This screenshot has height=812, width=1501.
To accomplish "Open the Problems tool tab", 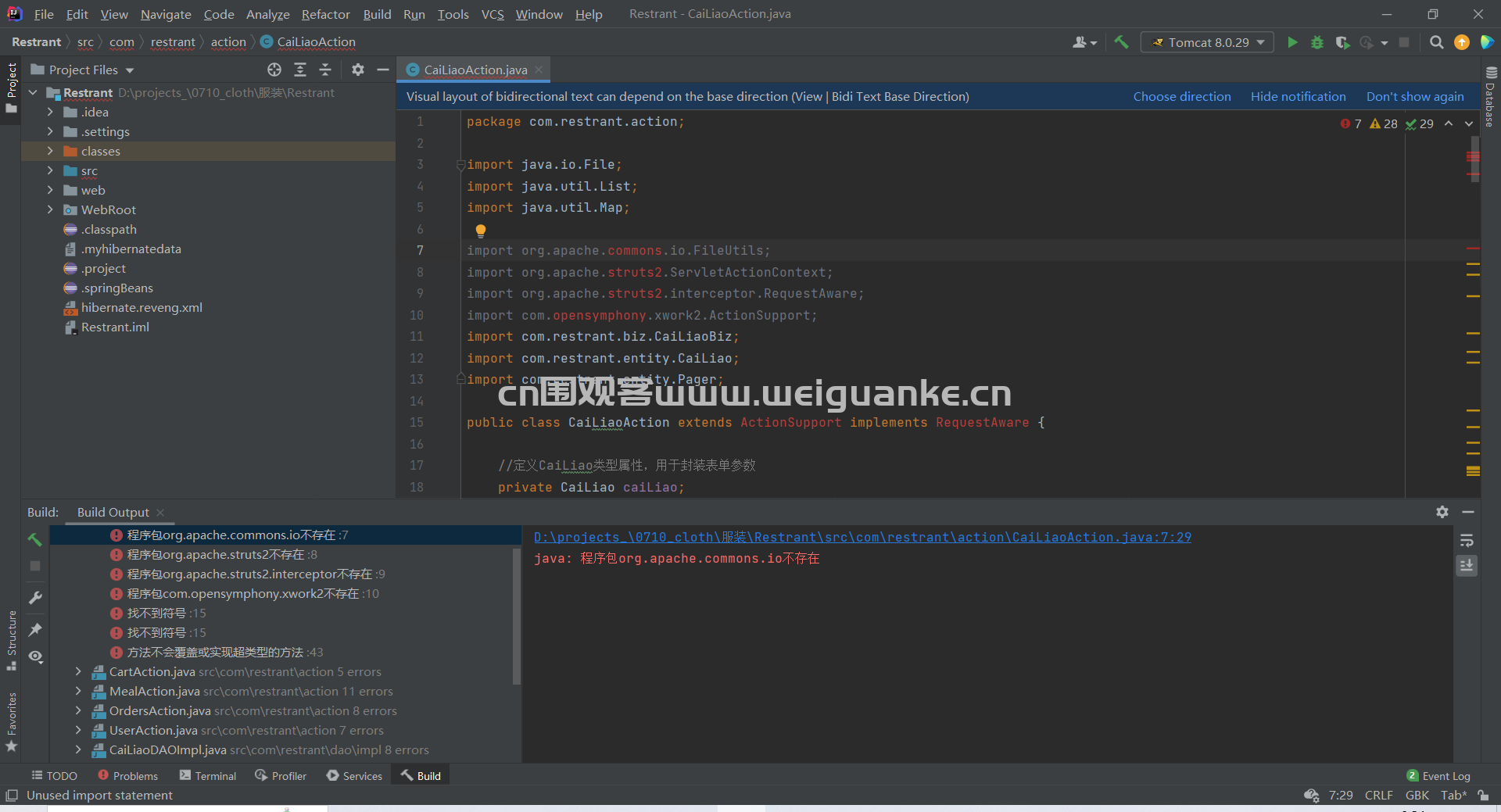I will coord(127,775).
